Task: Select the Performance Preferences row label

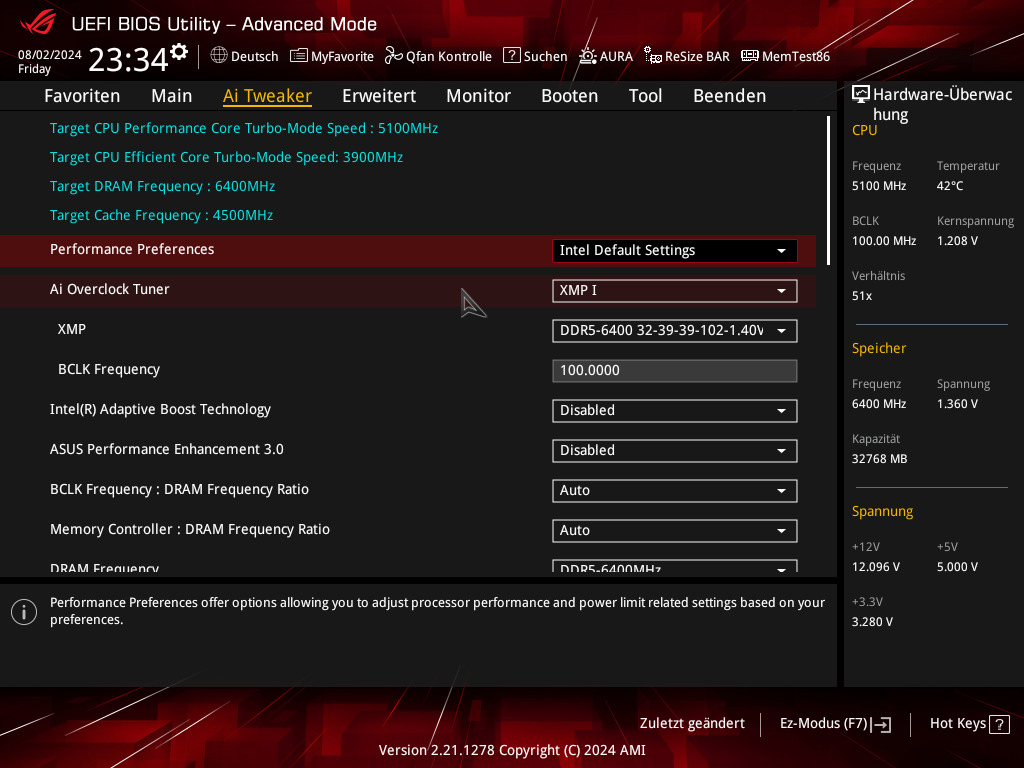Action: 132,249
